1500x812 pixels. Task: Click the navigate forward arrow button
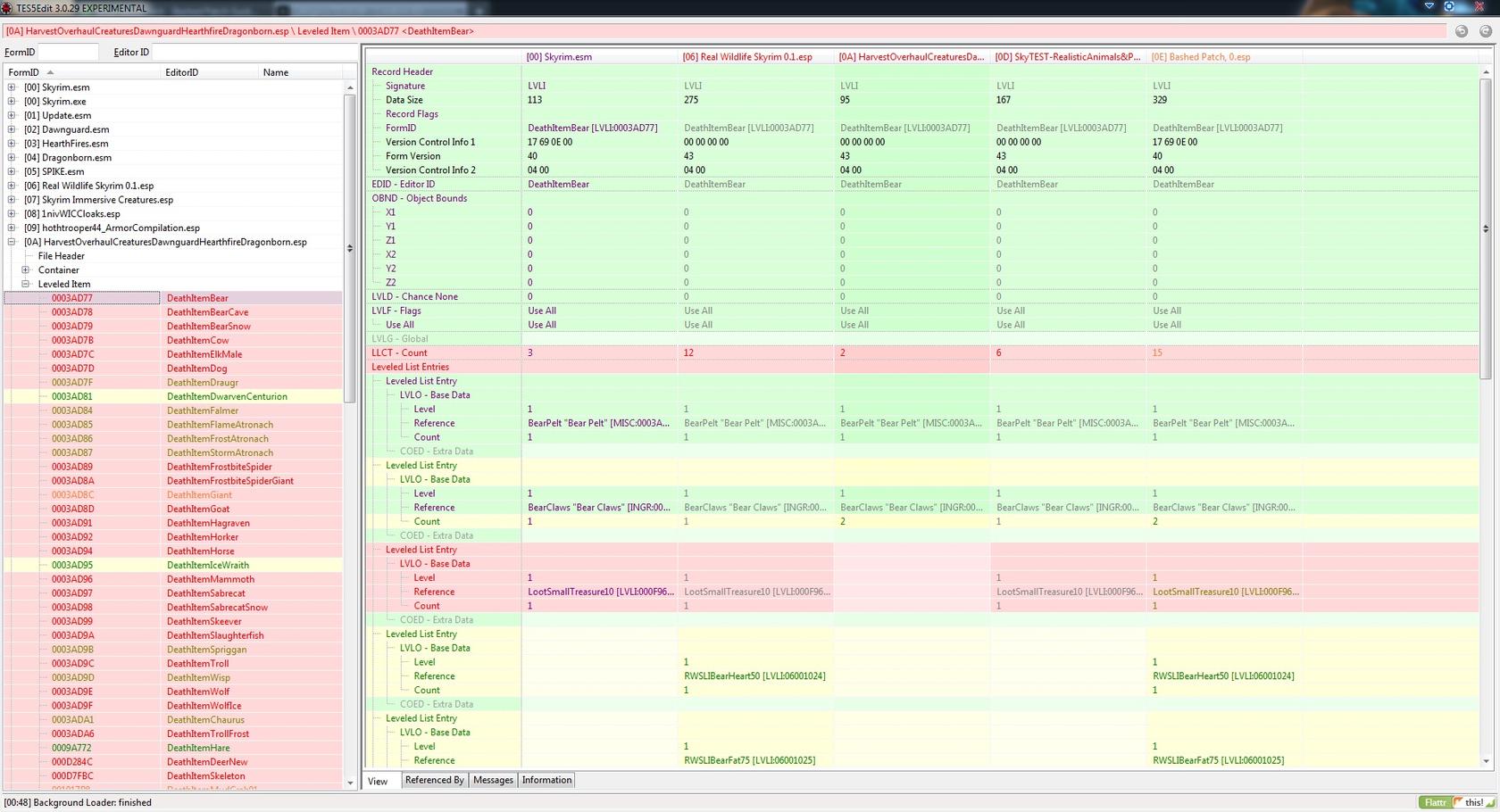(1486, 31)
